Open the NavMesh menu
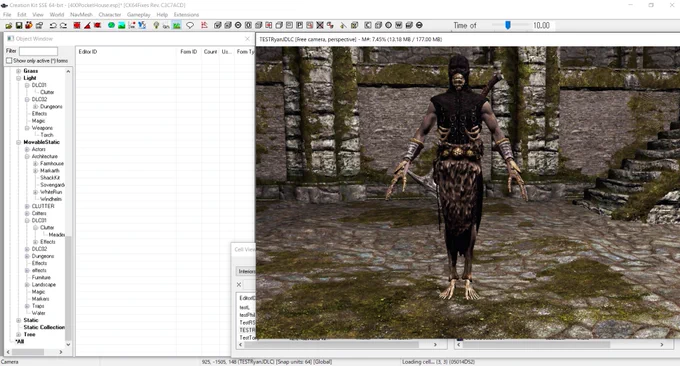Image resolution: width=680 pixels, height=366 pixels. pyautogui.click(x=82, y=15)
